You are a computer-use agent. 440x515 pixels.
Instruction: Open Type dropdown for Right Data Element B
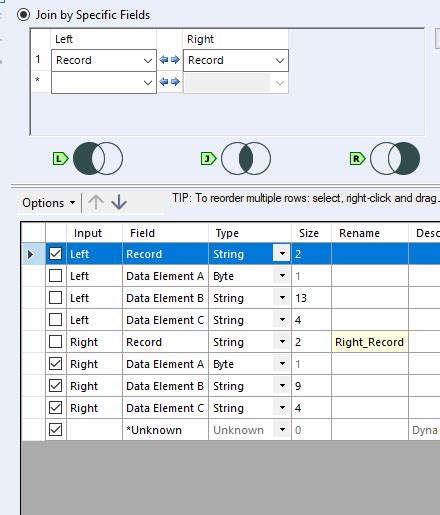click(282, 386)
